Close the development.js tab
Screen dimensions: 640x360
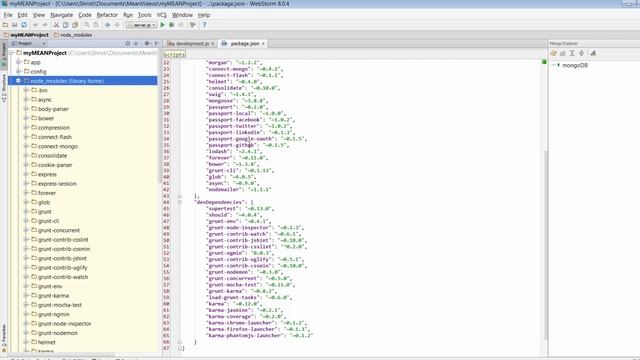pyautogui.click(x=213, y=44)
